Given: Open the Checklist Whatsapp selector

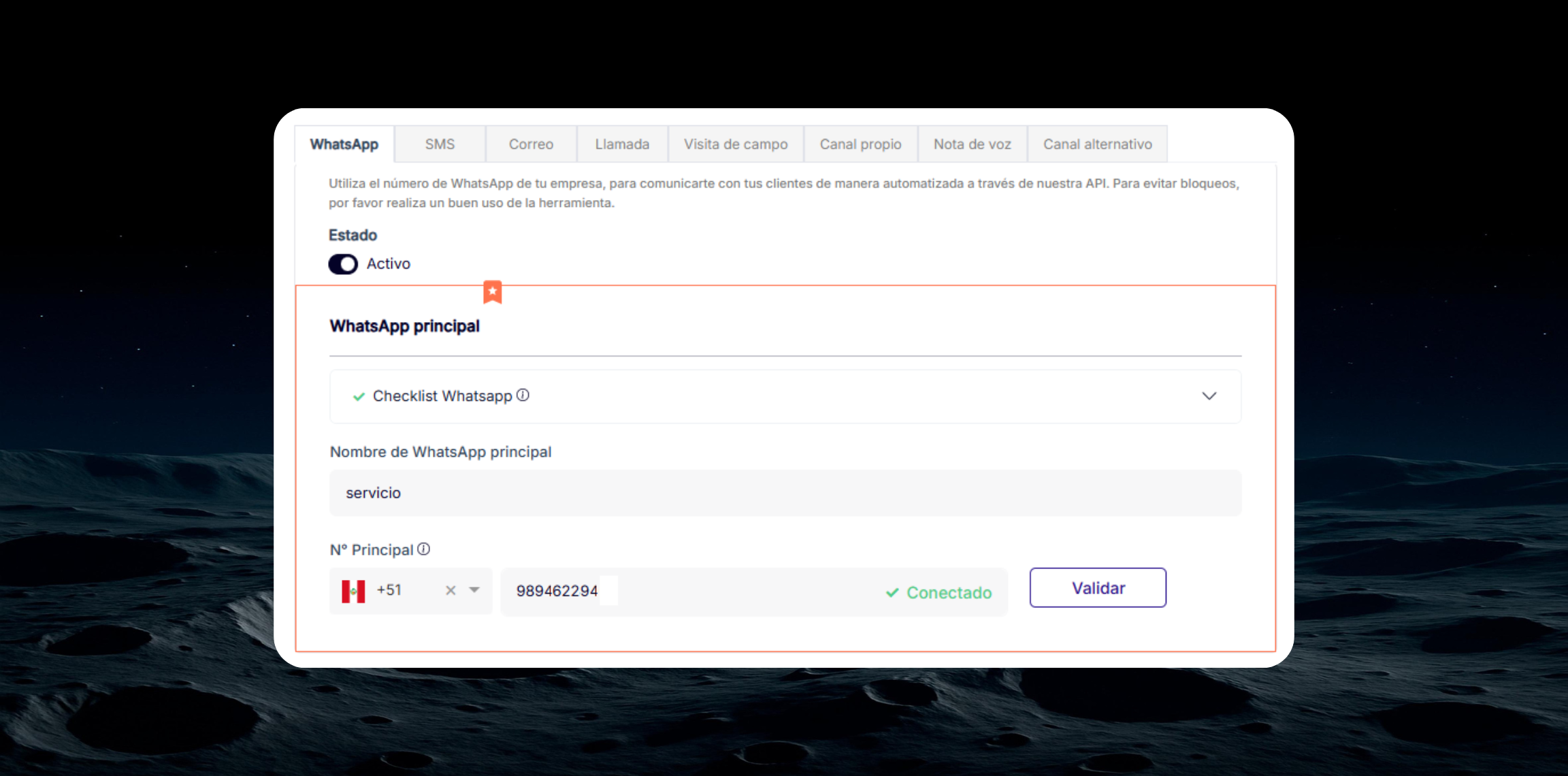Looking at the screenshot, I should click(783, 395).
